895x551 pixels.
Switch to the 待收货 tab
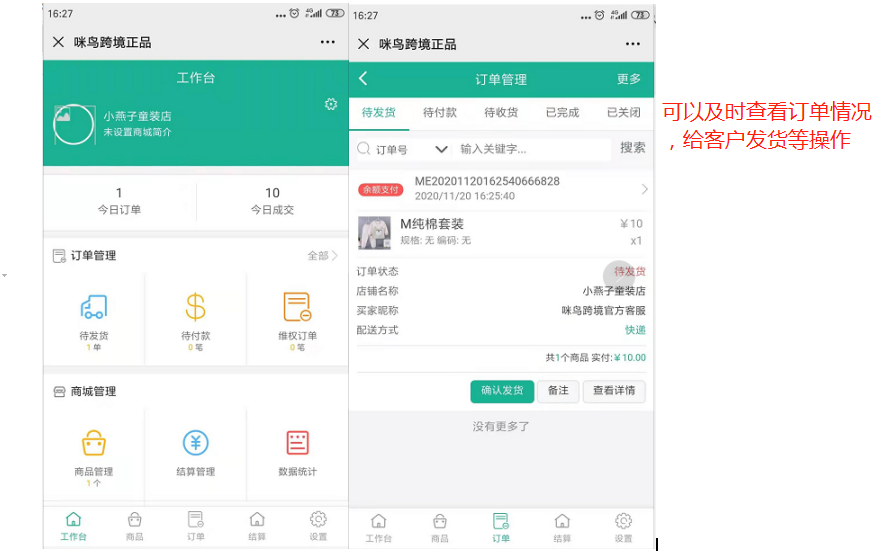pos(501,112)
